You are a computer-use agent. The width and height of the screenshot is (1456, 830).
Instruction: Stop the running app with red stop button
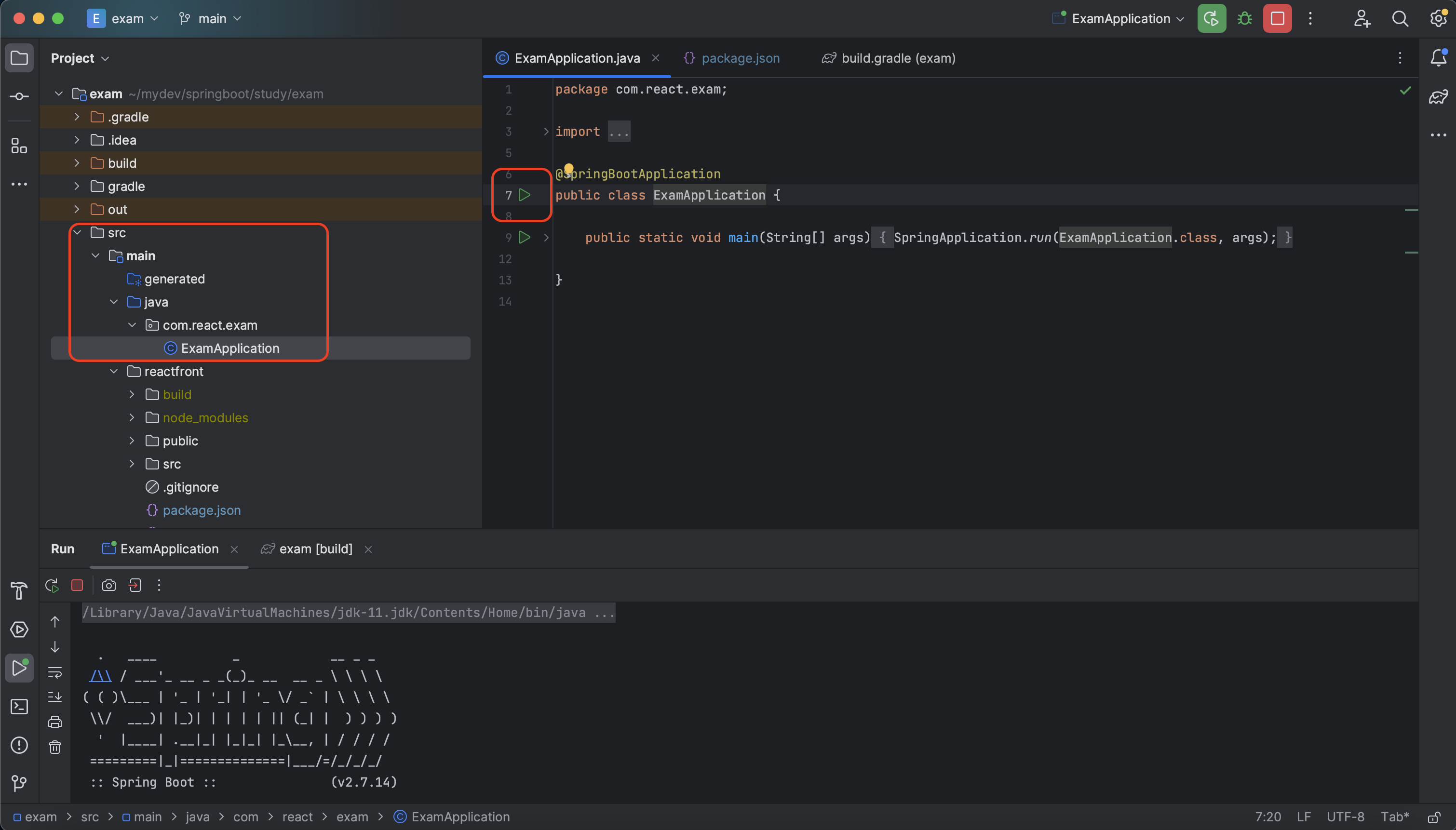click(x=1277, y=19)
